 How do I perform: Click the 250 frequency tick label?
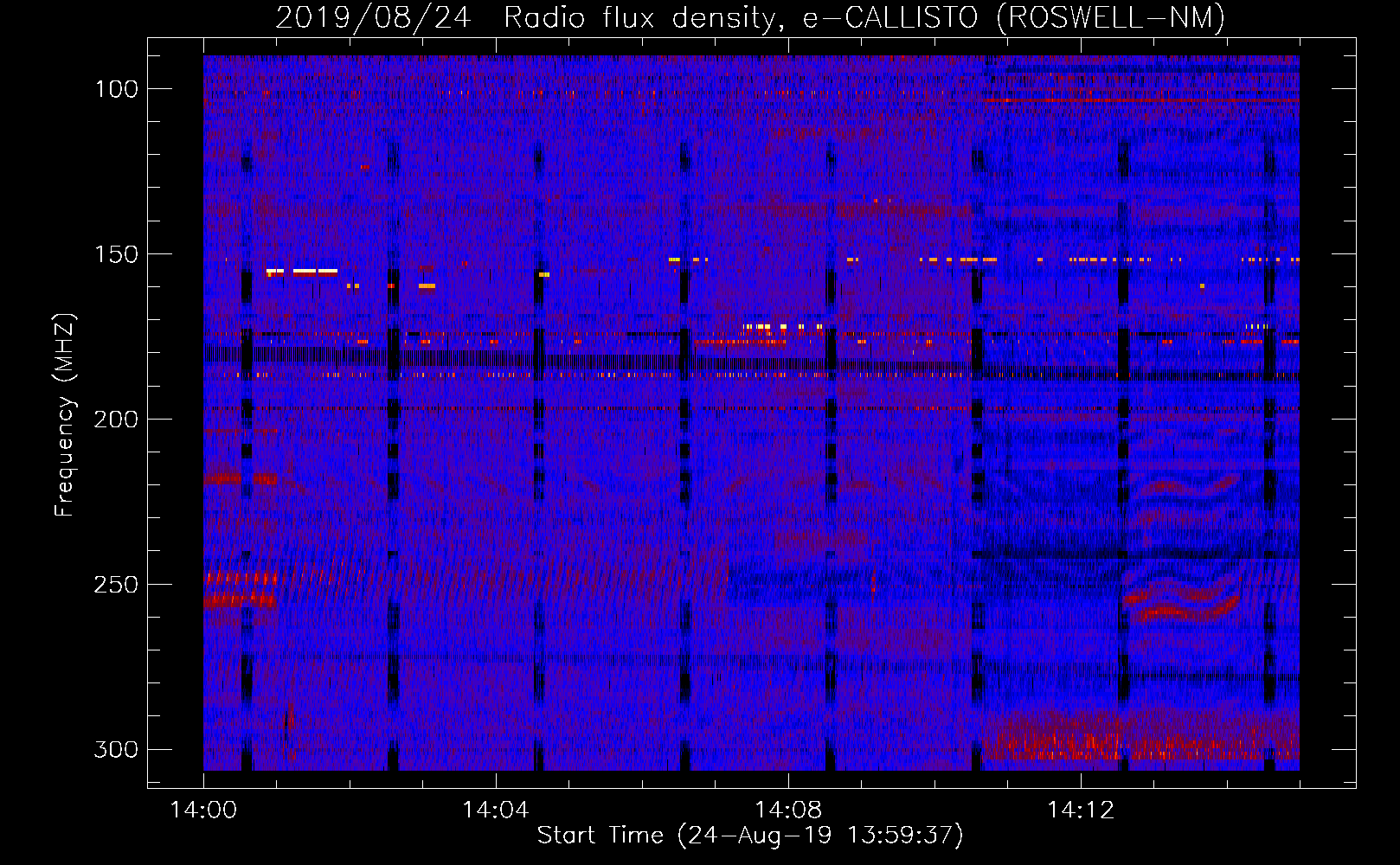click(116, 585)
